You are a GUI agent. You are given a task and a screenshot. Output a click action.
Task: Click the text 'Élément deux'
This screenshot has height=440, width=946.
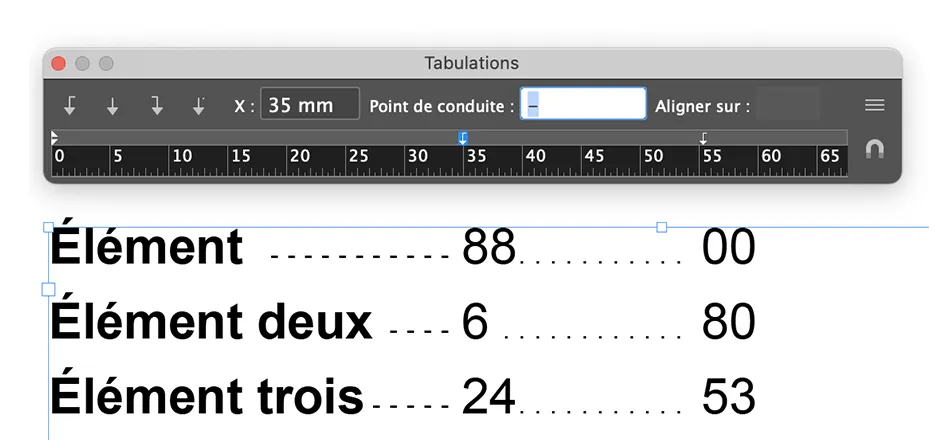(x=211, y=322)
